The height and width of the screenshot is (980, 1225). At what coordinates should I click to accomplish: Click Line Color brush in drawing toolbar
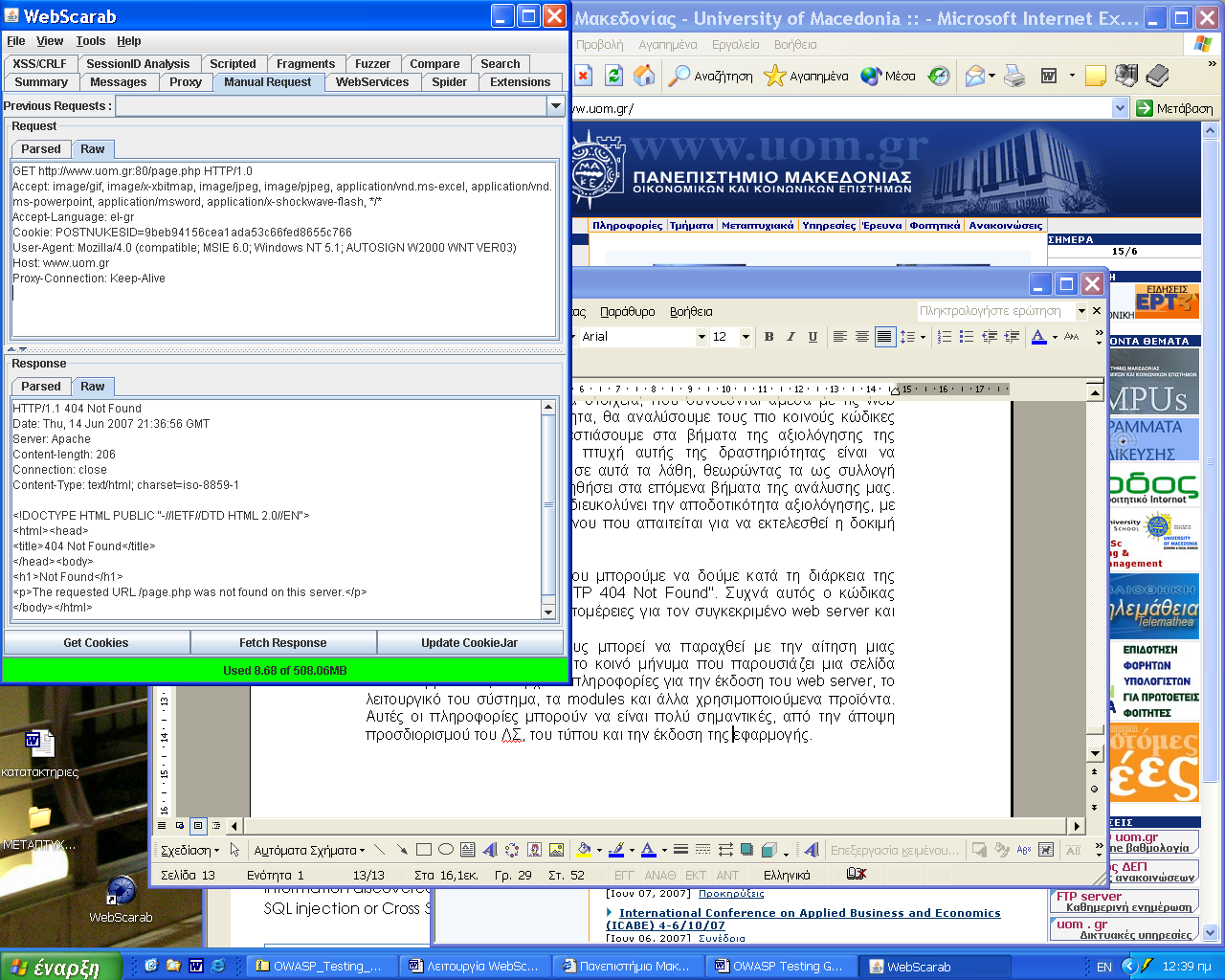click(x=616, y=849)
